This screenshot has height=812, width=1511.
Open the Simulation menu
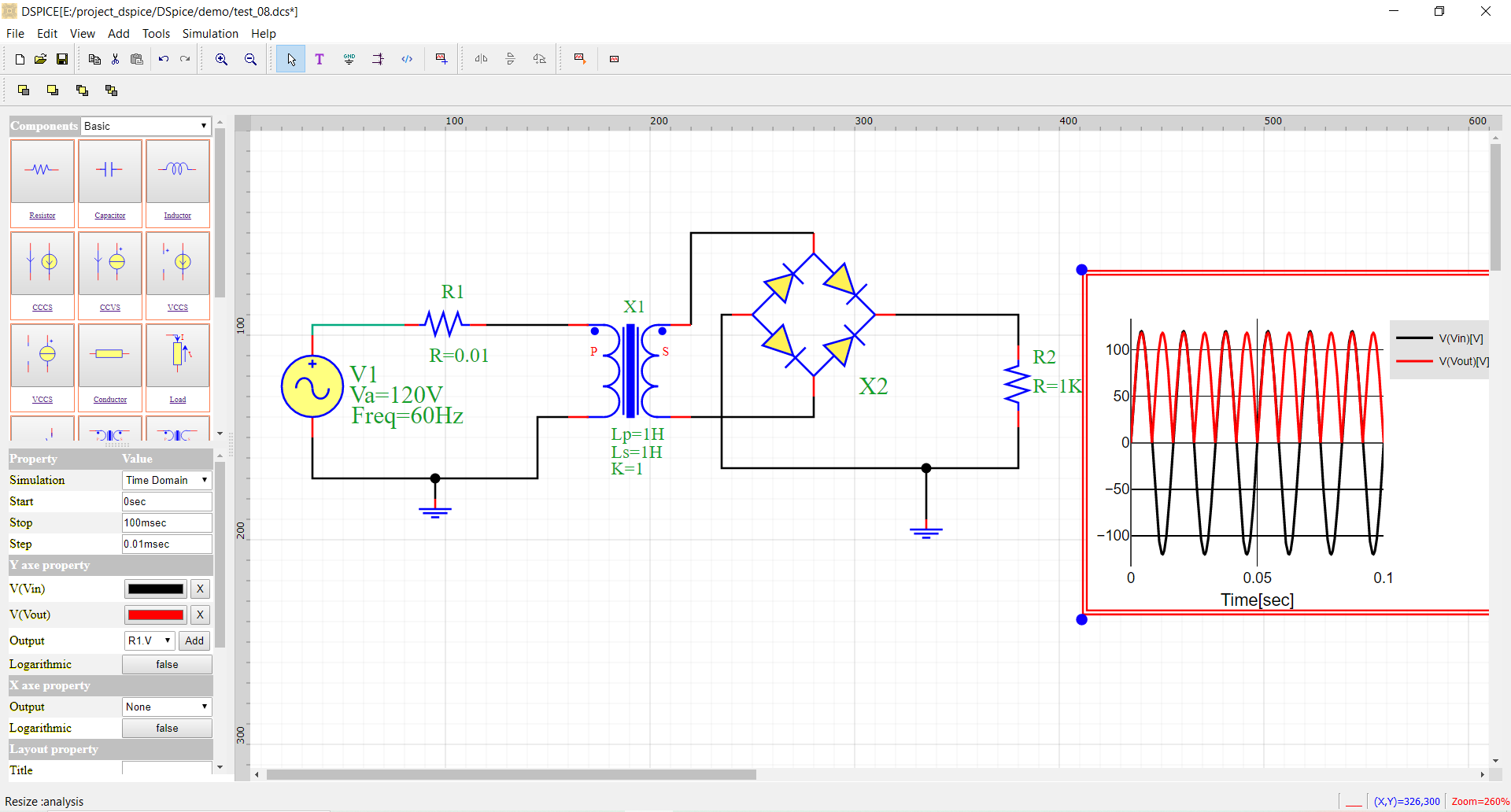click(210, 34)
